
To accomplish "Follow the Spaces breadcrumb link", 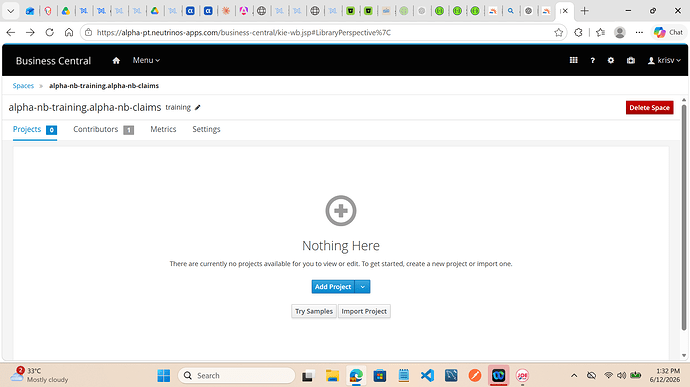I will (x=23, y=85).
